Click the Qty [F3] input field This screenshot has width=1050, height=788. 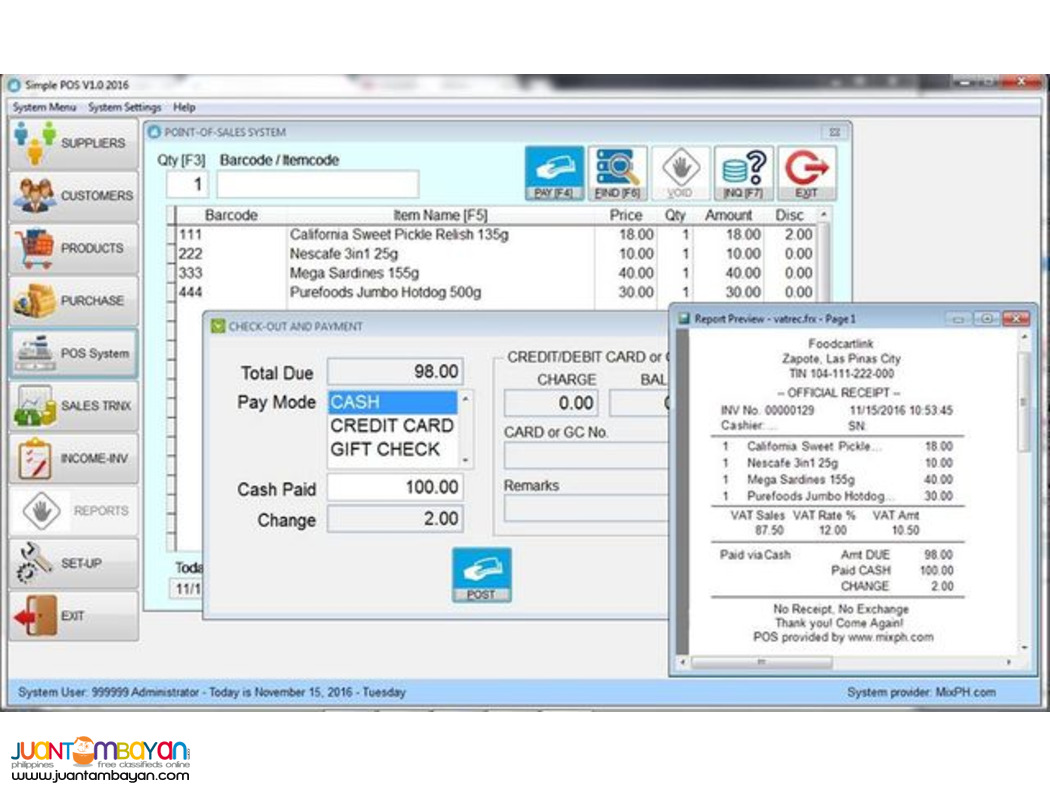188,184
